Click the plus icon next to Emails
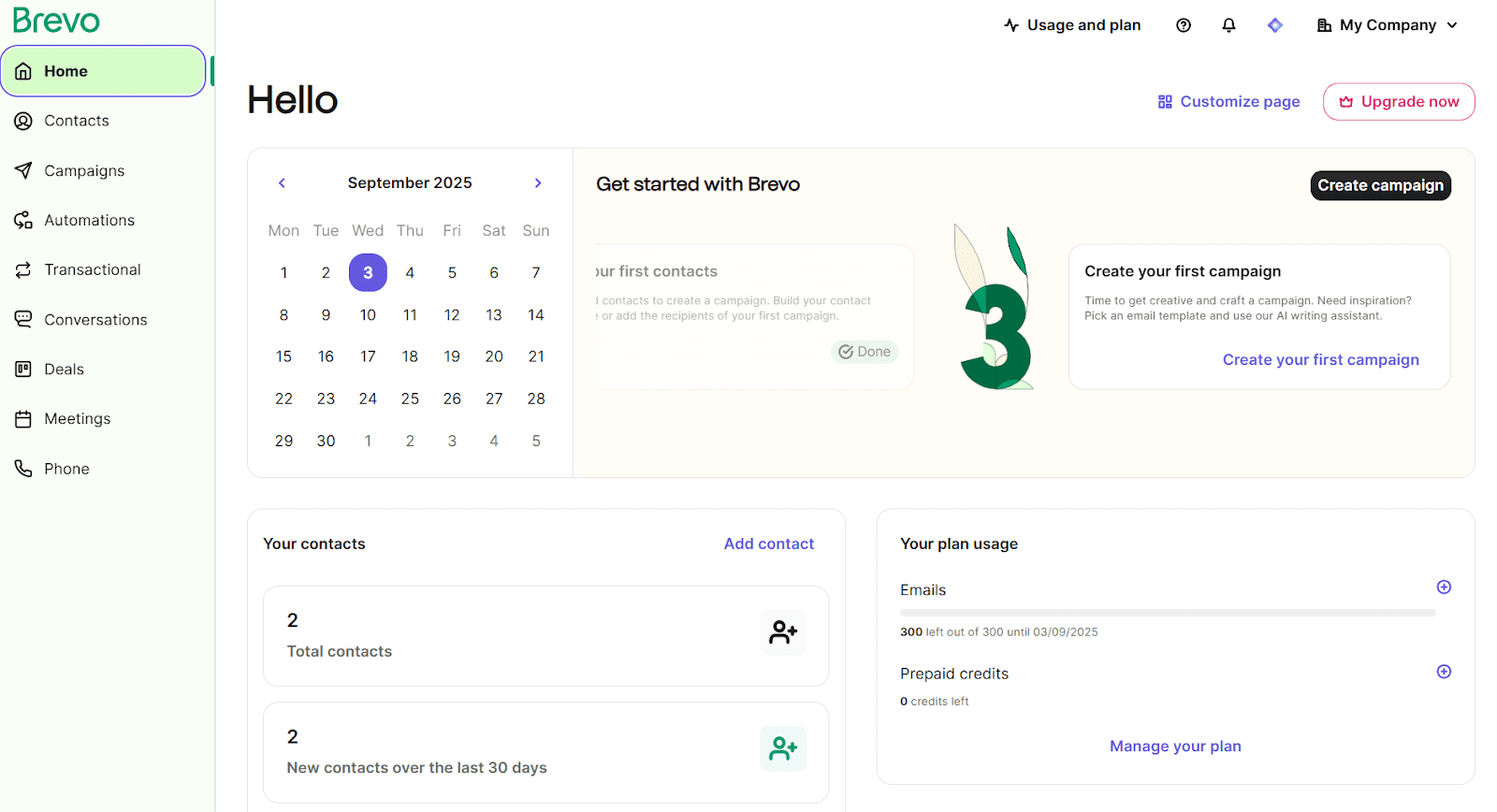The width and height of the screenshot is (1497, 812). click(x=1444, y=587)
